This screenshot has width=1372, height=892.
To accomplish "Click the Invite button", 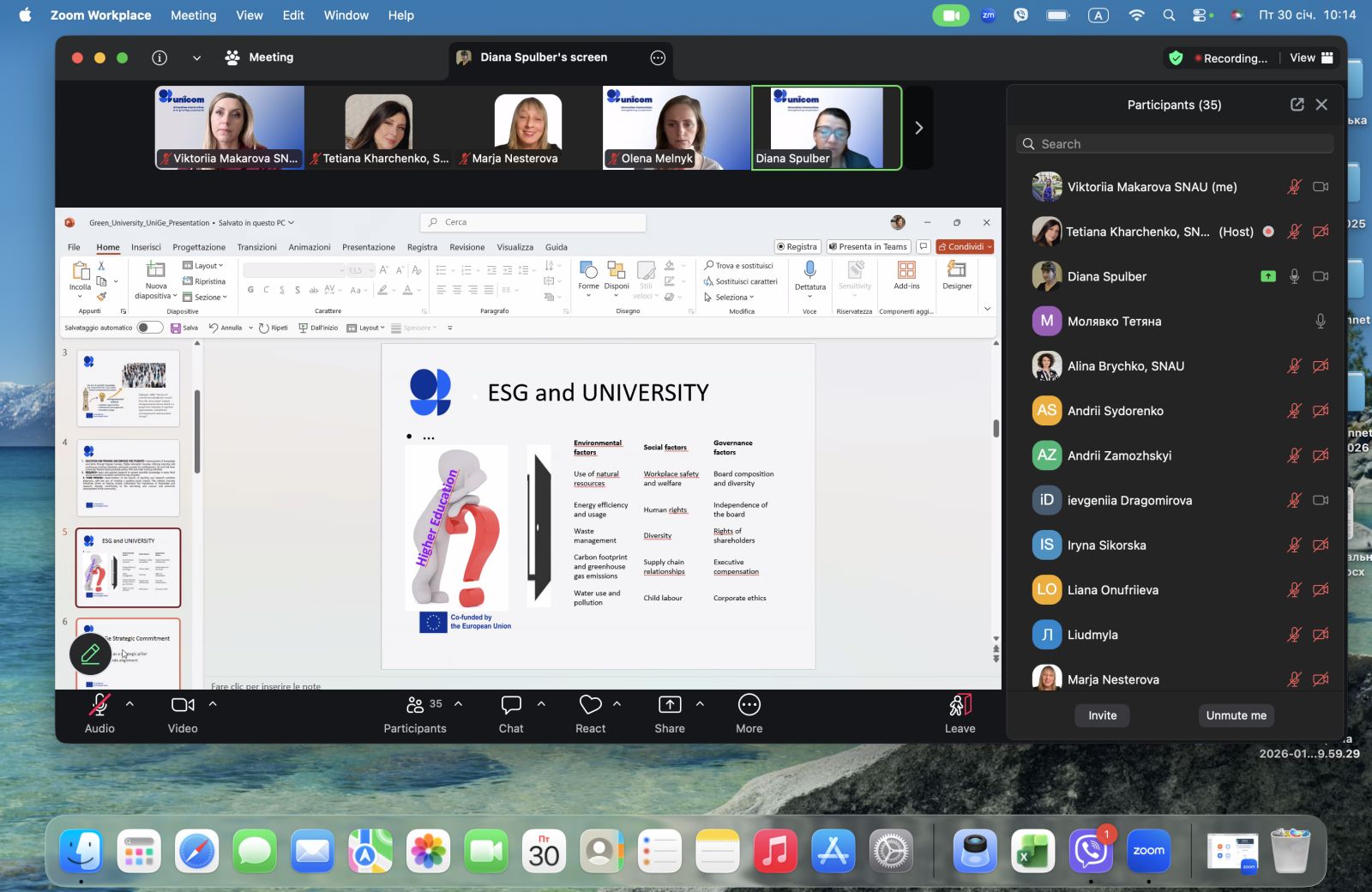I will click(x=1102, y=715).
